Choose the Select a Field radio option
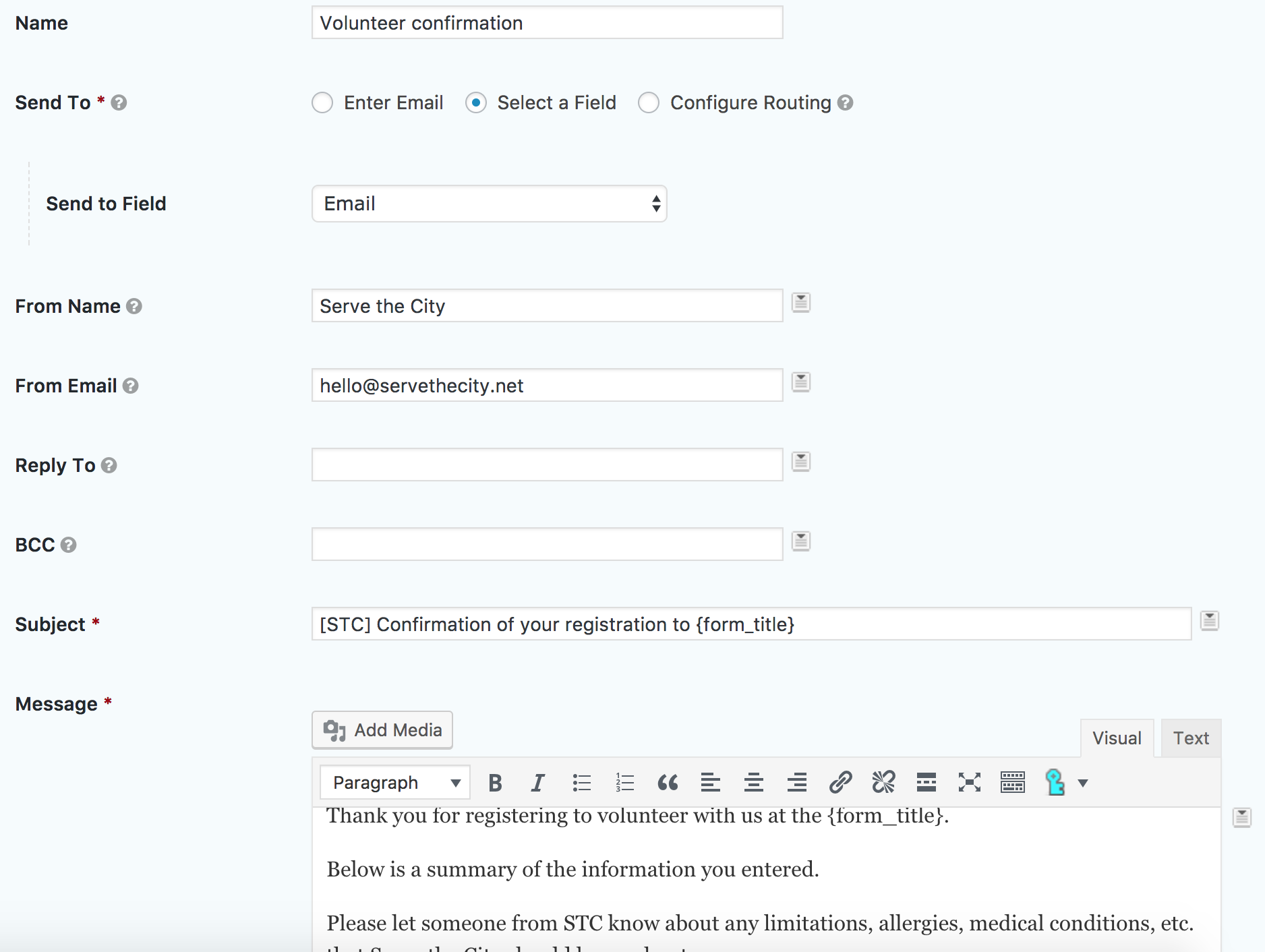The width and height of the screenshot is (1265, 952). 476,103
